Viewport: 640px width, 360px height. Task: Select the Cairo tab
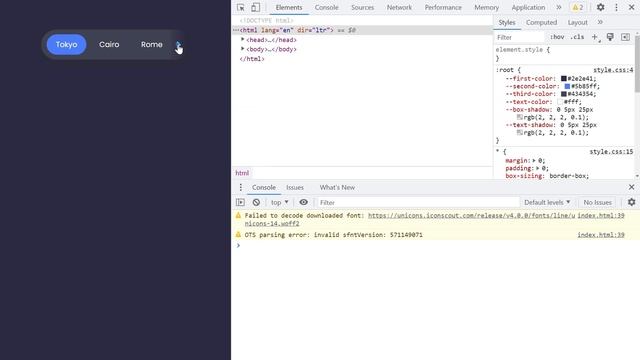109,44
